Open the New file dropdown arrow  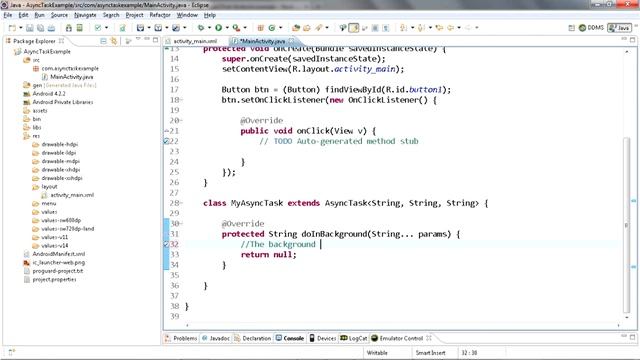20,28
